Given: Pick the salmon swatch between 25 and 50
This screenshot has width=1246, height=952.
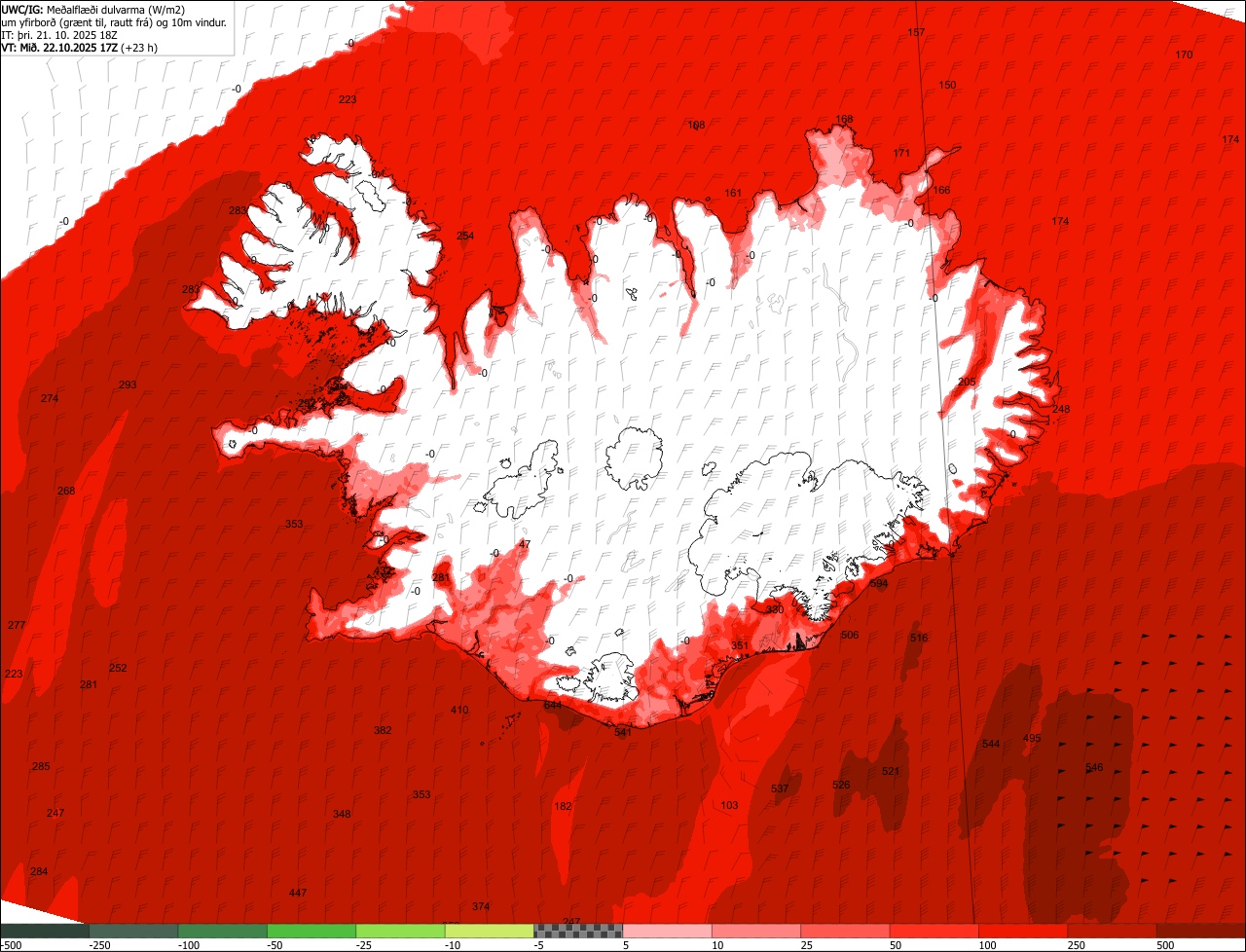Looking at the screenshot, I should [846, 931].
